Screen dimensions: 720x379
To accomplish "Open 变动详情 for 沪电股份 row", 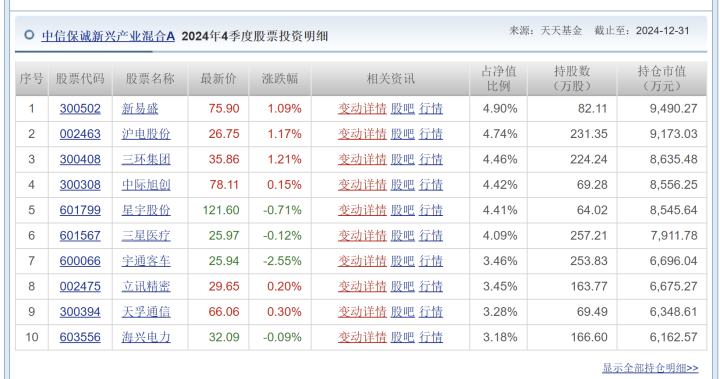I will [x=362, y=134].
